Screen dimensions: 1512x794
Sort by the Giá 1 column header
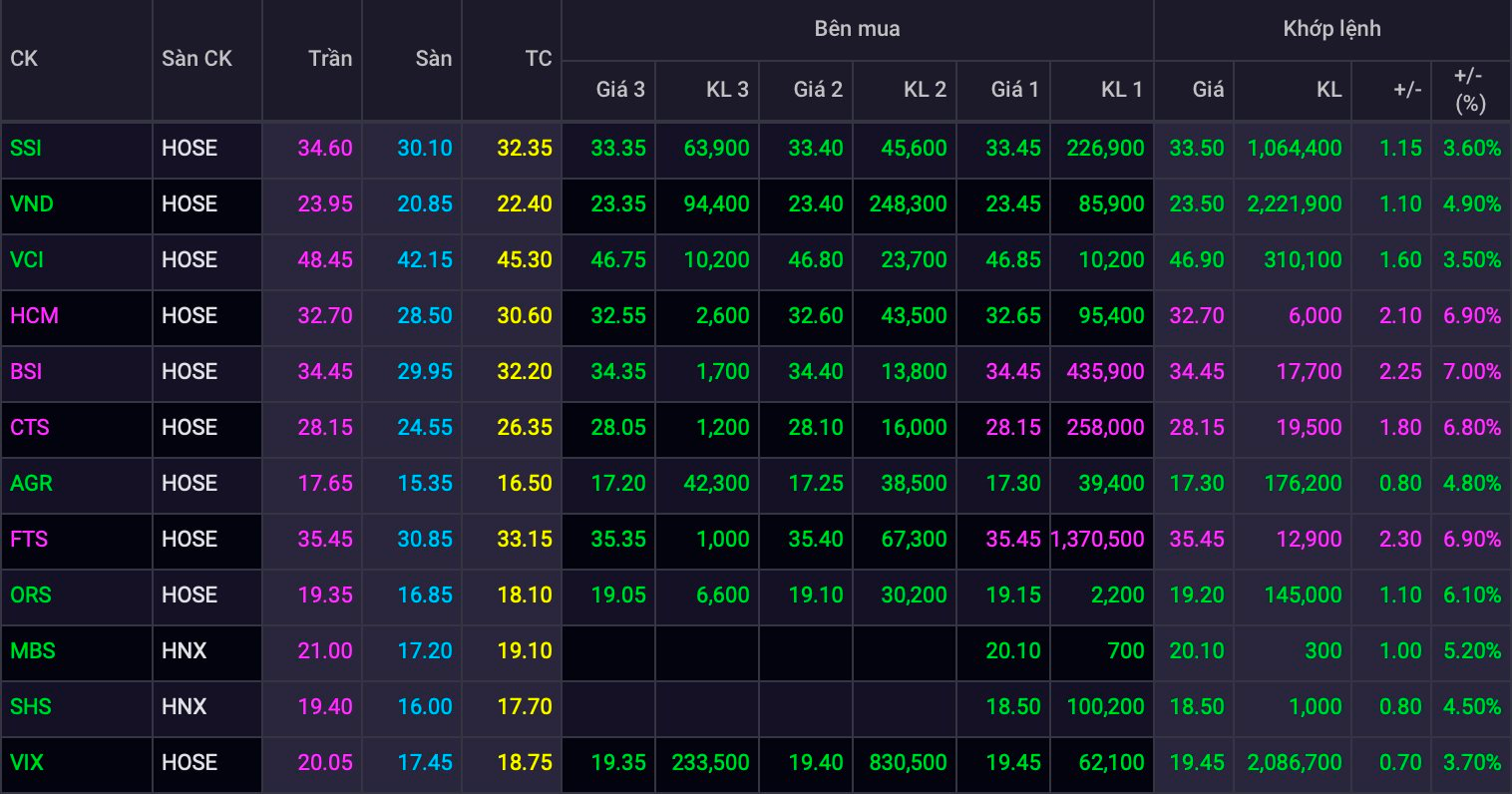pyautogui.click(x=1015, y=90)
